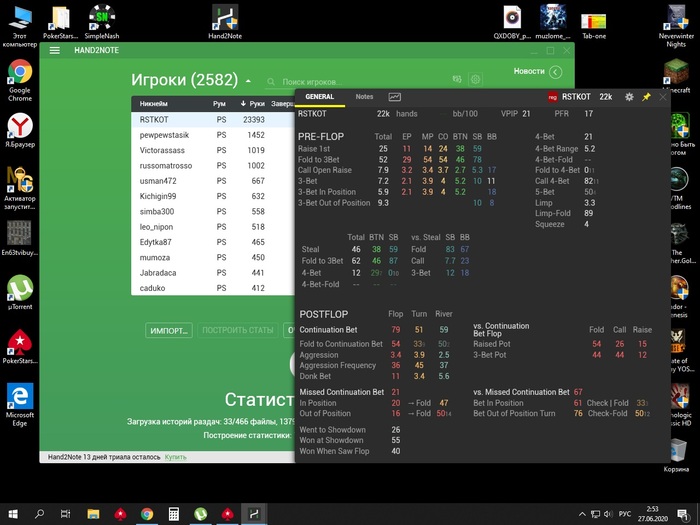Open Этот компьютер desktop icon
The height and width of the screenshot is (525, 700).
coord(20,26)
